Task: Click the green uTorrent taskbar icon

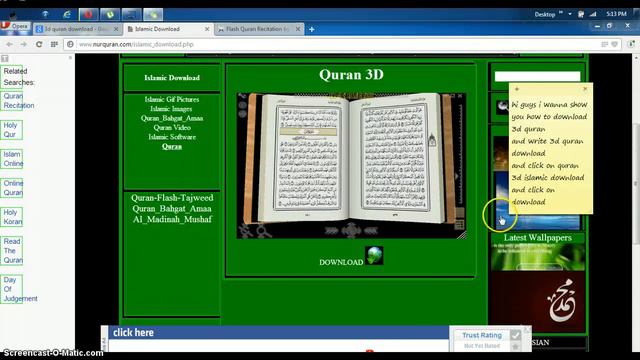Action: click(x=110, y=14)
